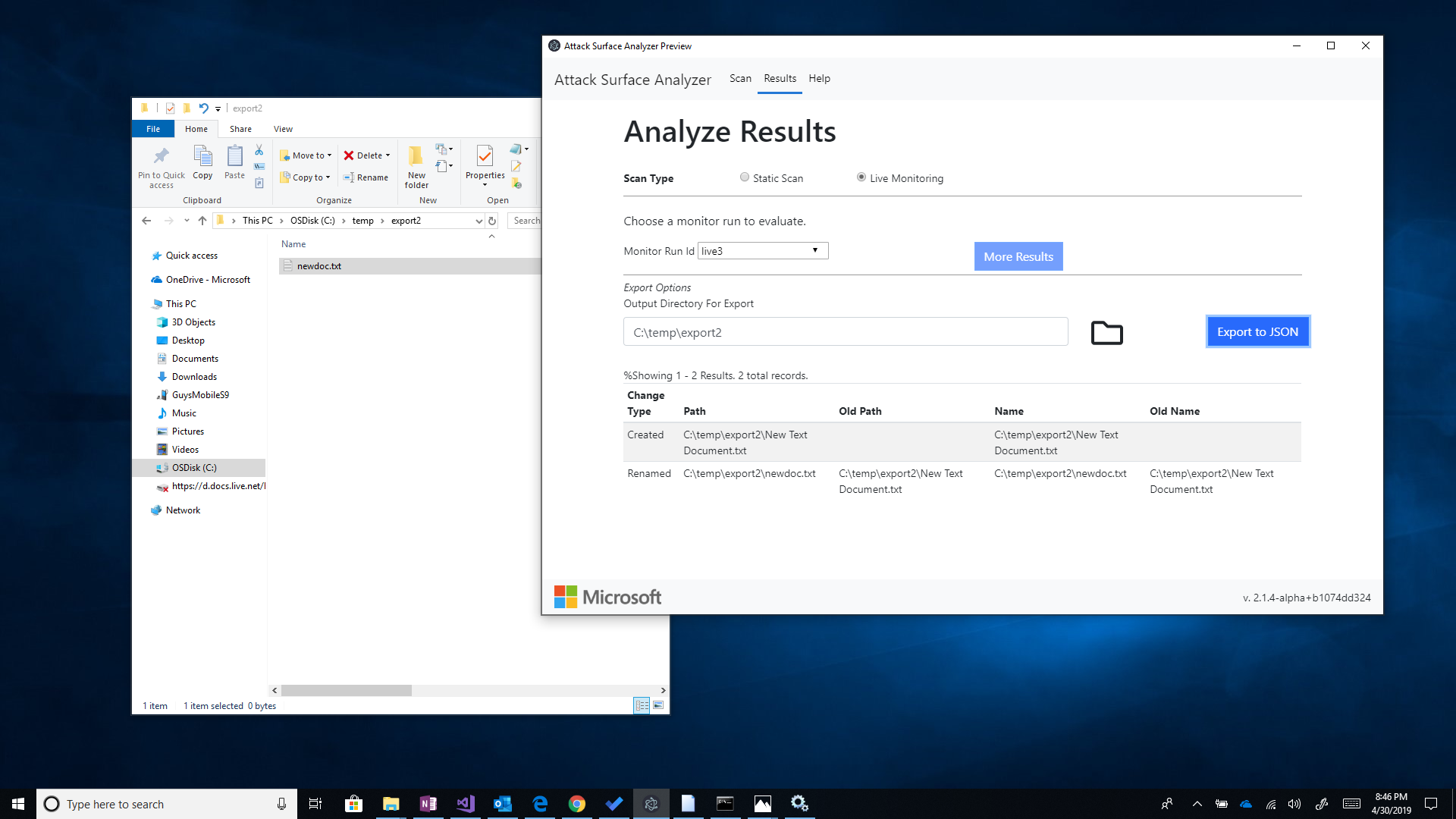Select the Live Monitoring radio button
The width and height of the screenshot is (1456, 819).
(861, 177)
